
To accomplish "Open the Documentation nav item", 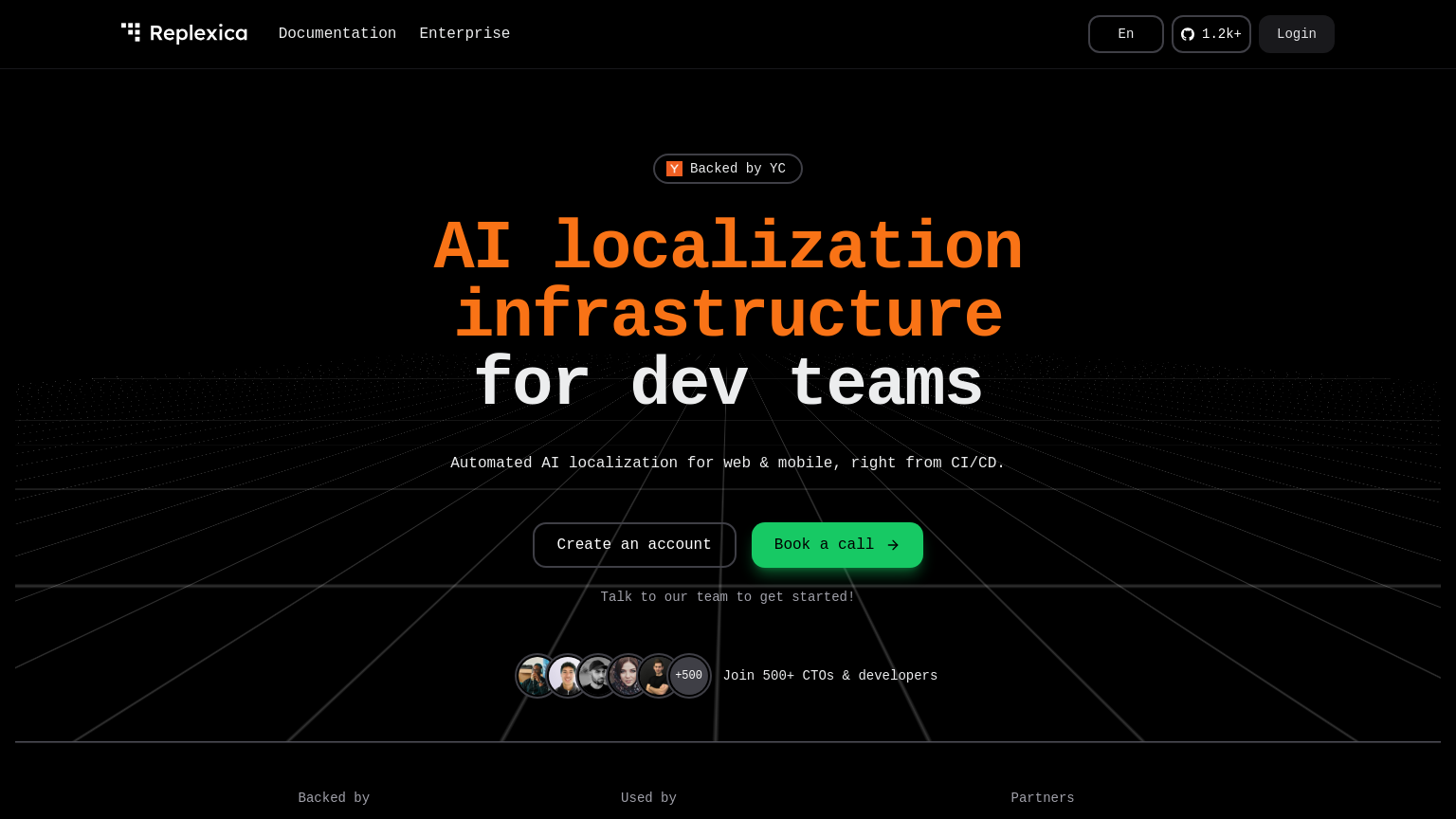I will (x=337, y=34).
